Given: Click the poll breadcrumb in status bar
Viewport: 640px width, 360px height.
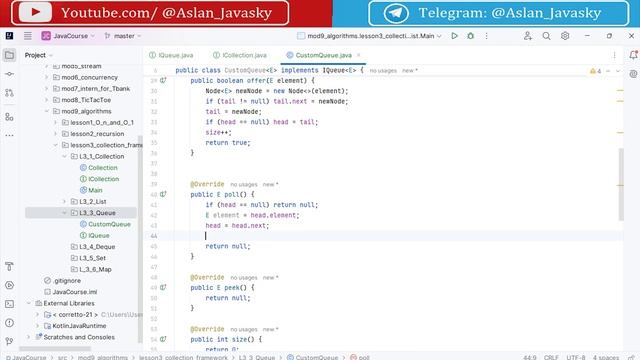Looking at the screenshot, I should pyautogui.click(x=360, y=357).
